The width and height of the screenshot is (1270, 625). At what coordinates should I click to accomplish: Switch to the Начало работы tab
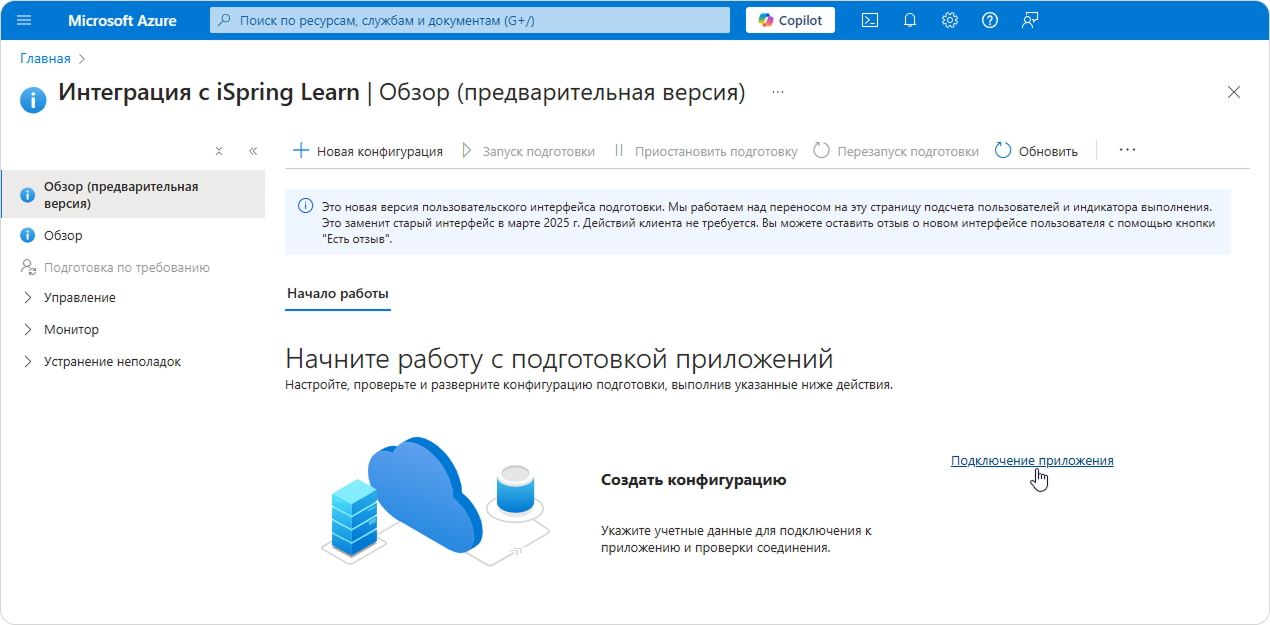(338, 294)
